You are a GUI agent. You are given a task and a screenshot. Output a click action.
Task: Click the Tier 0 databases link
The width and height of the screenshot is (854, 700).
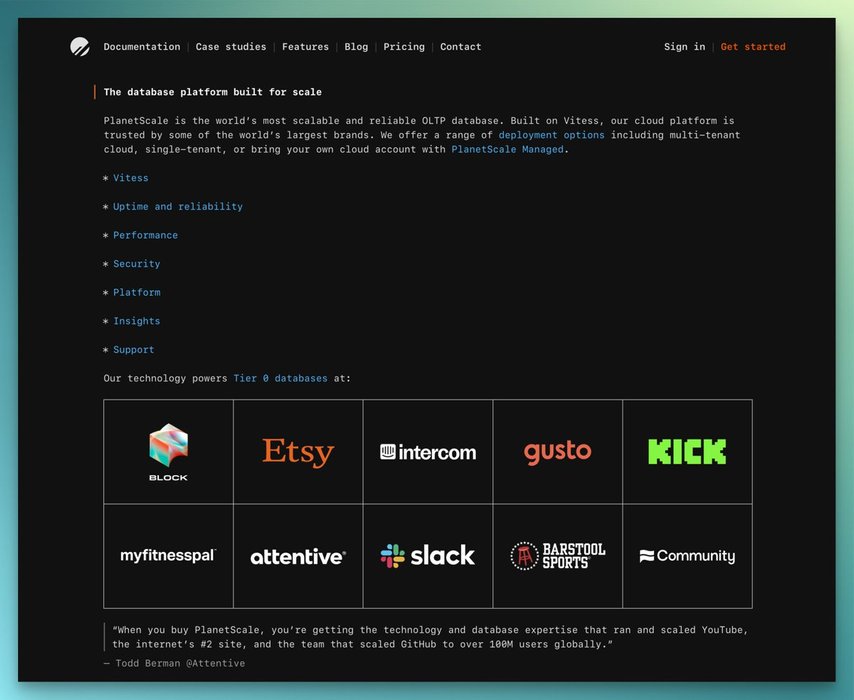click(x=280, y=379)
